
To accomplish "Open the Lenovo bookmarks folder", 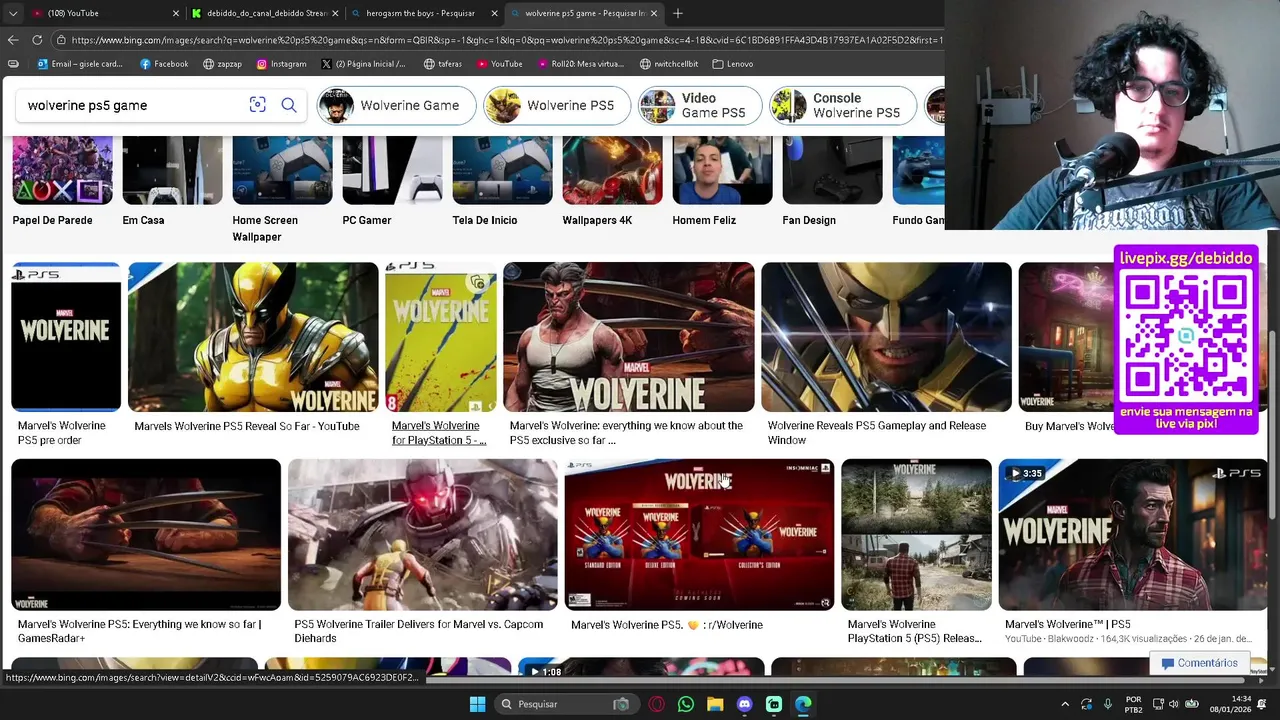I will point(733,64).
